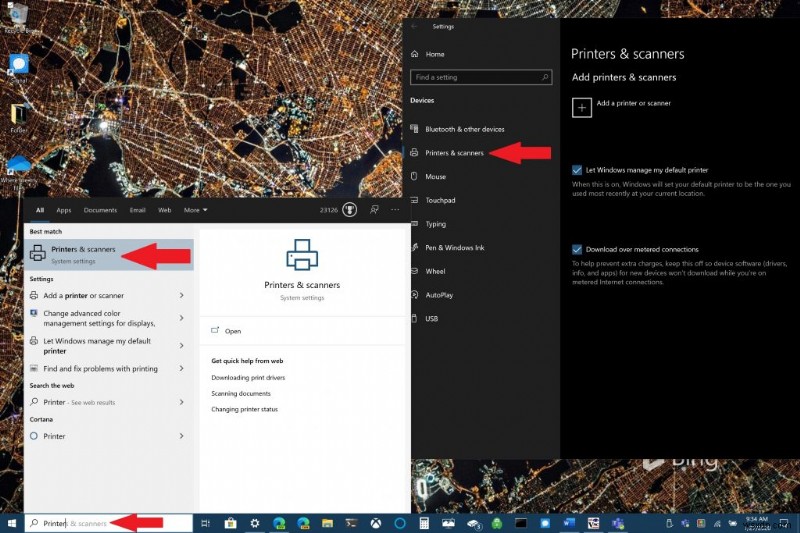Open Microsoft Teams from taskbar
The width and height of the screenshot is (800, 533).
(617, 523)
